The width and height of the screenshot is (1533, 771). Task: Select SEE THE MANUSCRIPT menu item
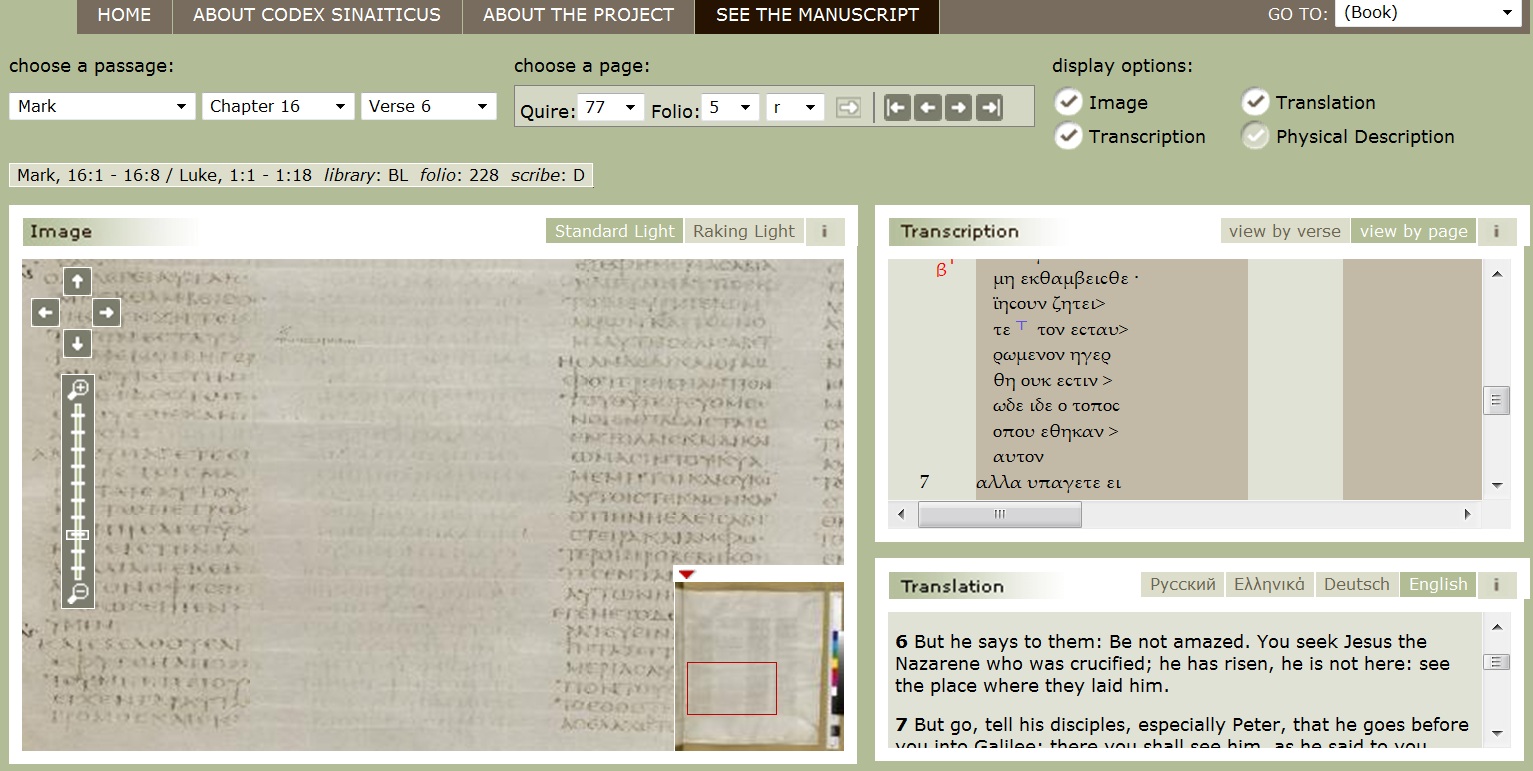817,15
